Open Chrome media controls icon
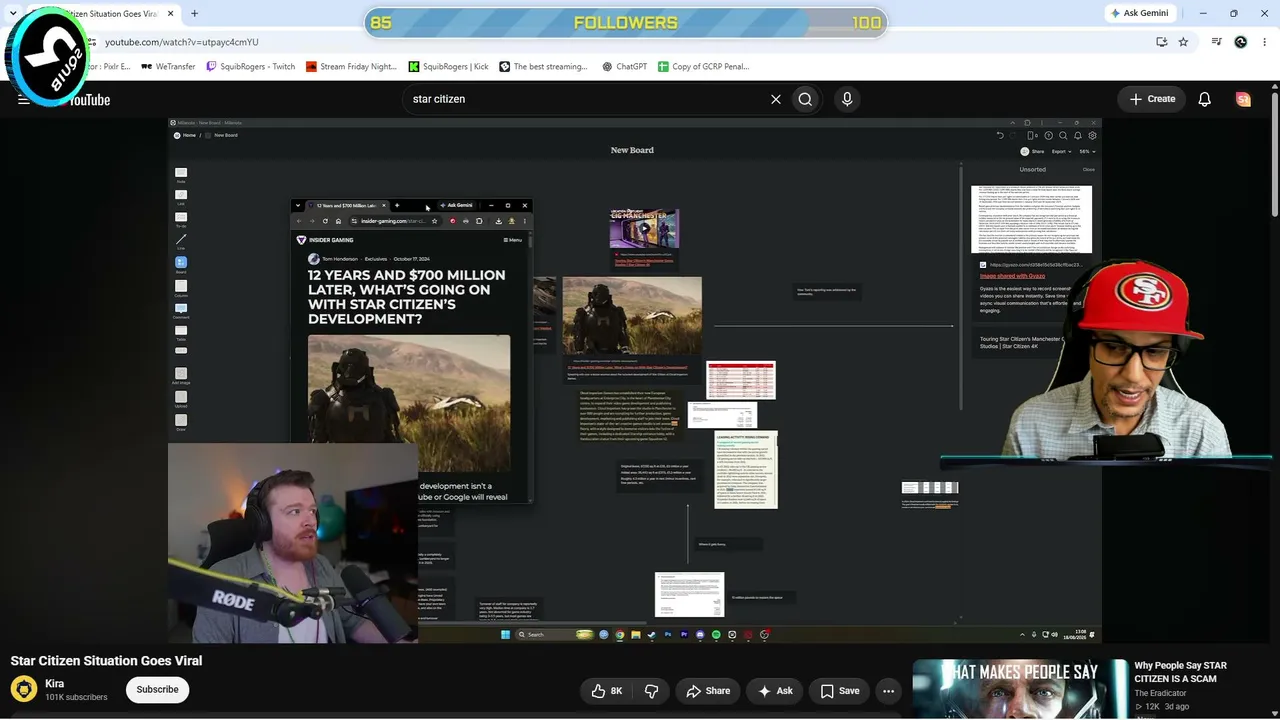 [x=1216, y=42]
